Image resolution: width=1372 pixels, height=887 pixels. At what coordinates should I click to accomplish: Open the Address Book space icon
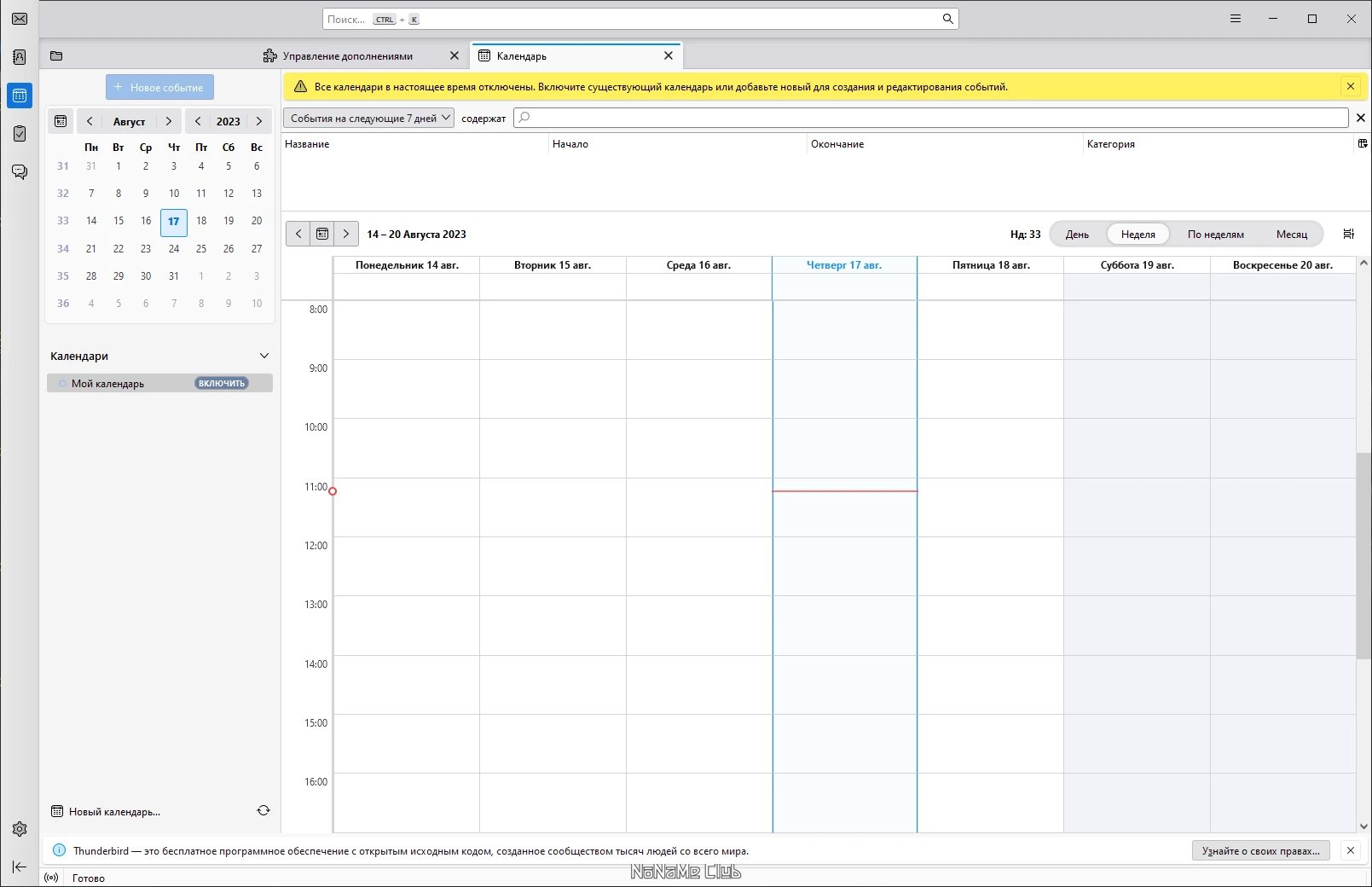[x=20, y=57]
